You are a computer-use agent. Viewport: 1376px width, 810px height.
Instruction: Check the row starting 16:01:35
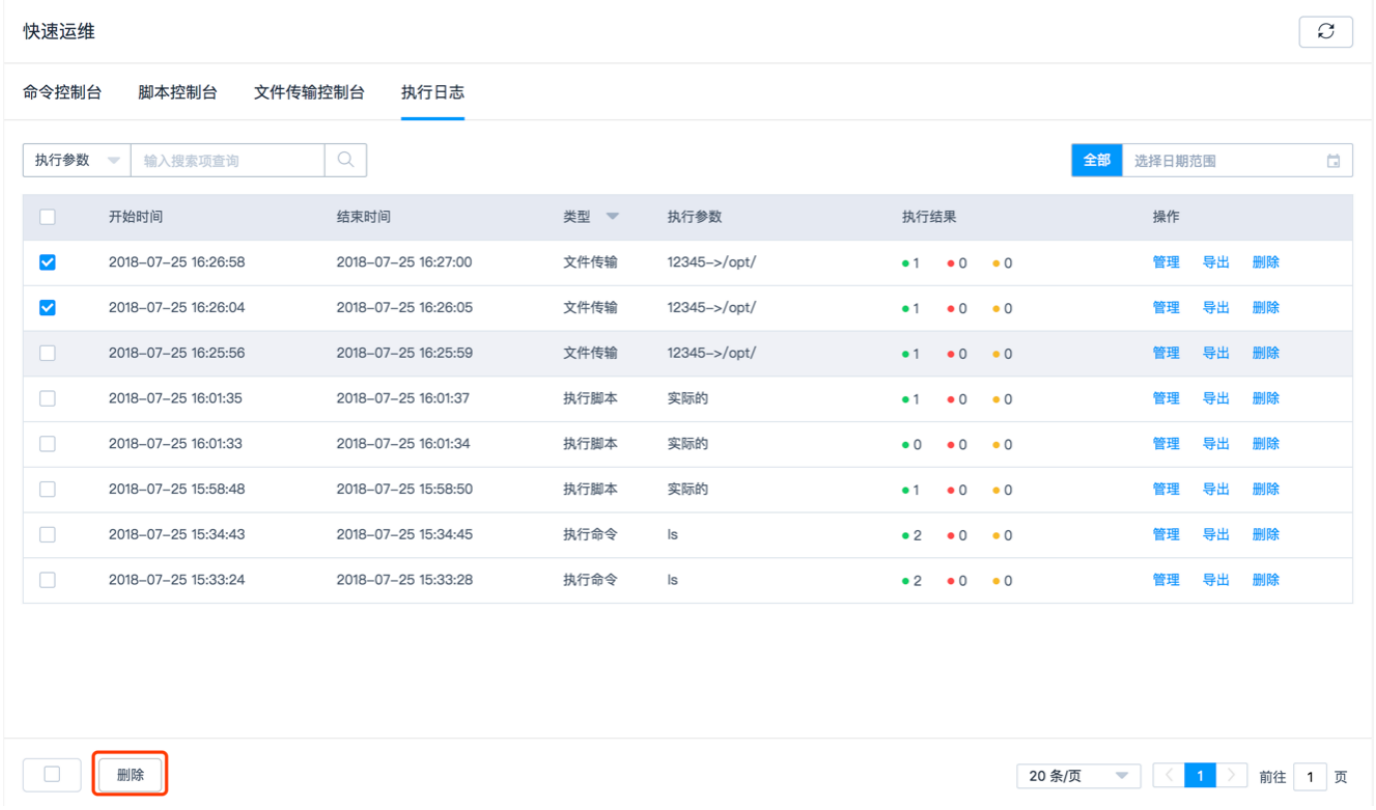[47, 398]
